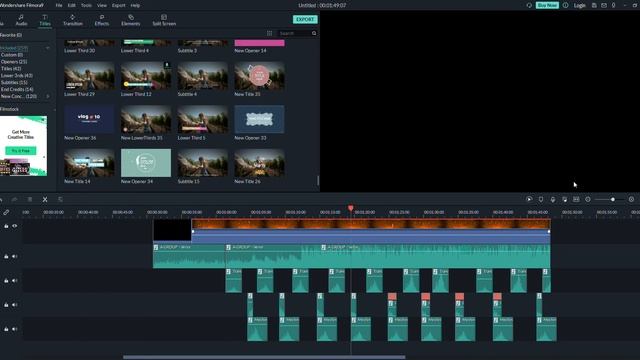The width and height of the screenshot is (640, 360).
Task: Click the titles panel vertical scrollbar
Action: (318, 180)
